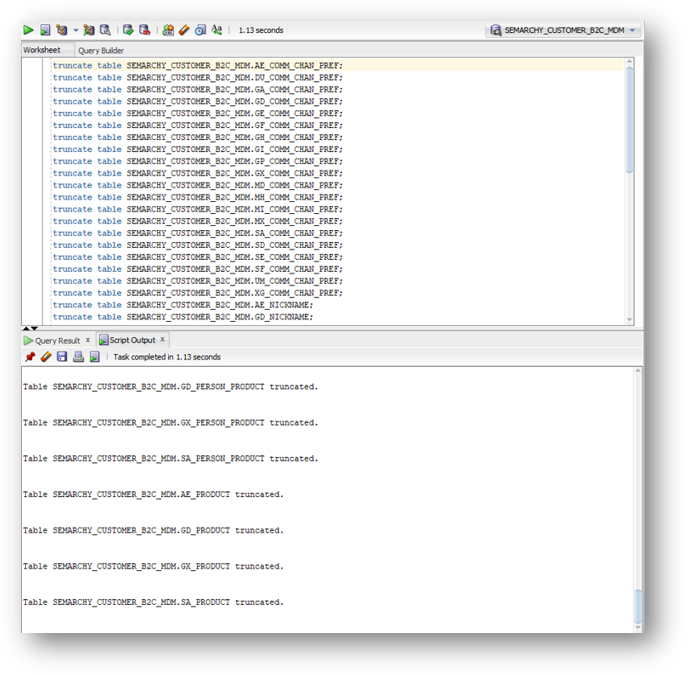Click the GE_COMM_CHAN_PREF truncate line
Viewport: 687px width, 675px height.
(198, 113)
